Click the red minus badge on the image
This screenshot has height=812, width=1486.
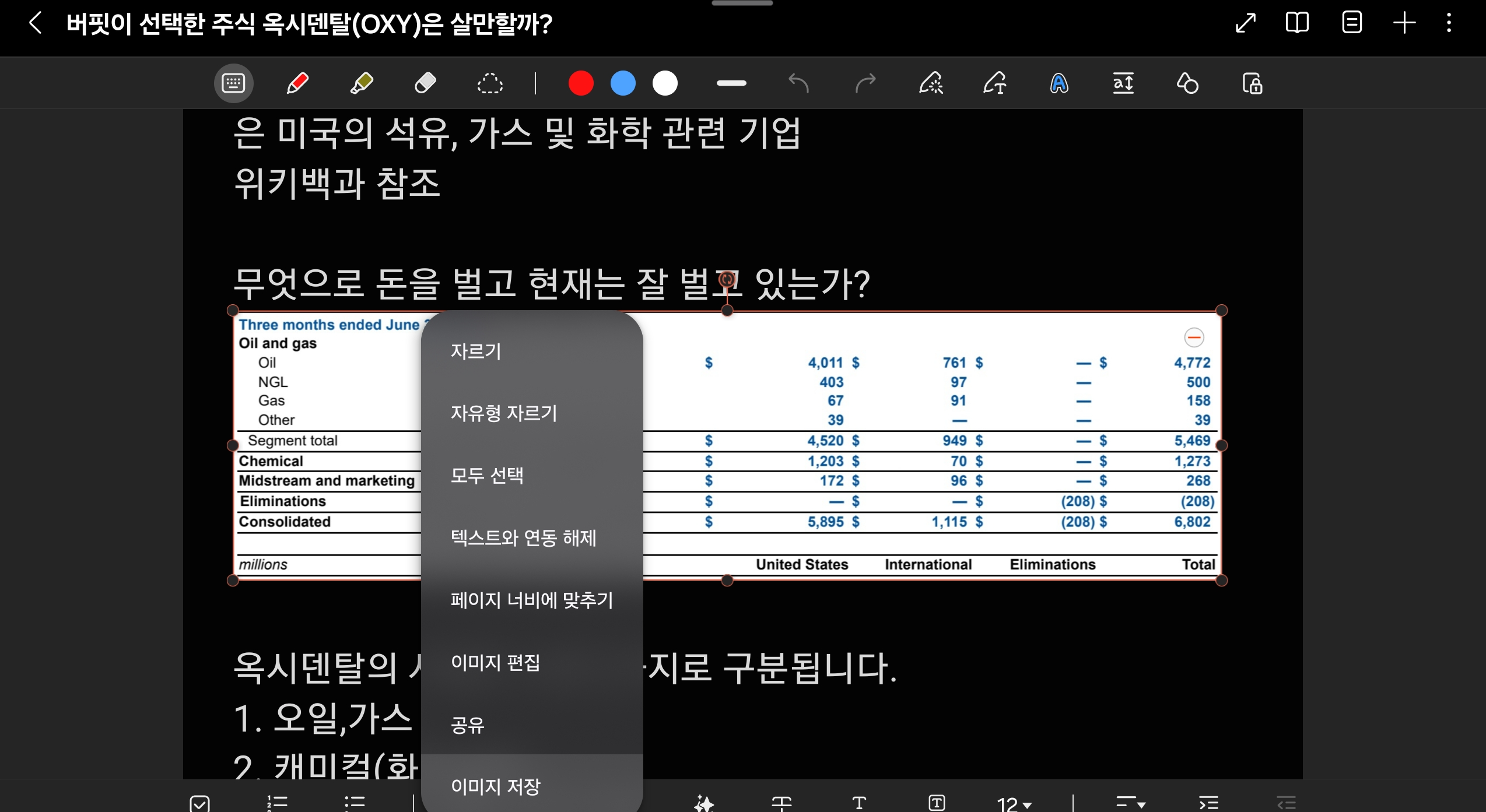point(1194,338)
